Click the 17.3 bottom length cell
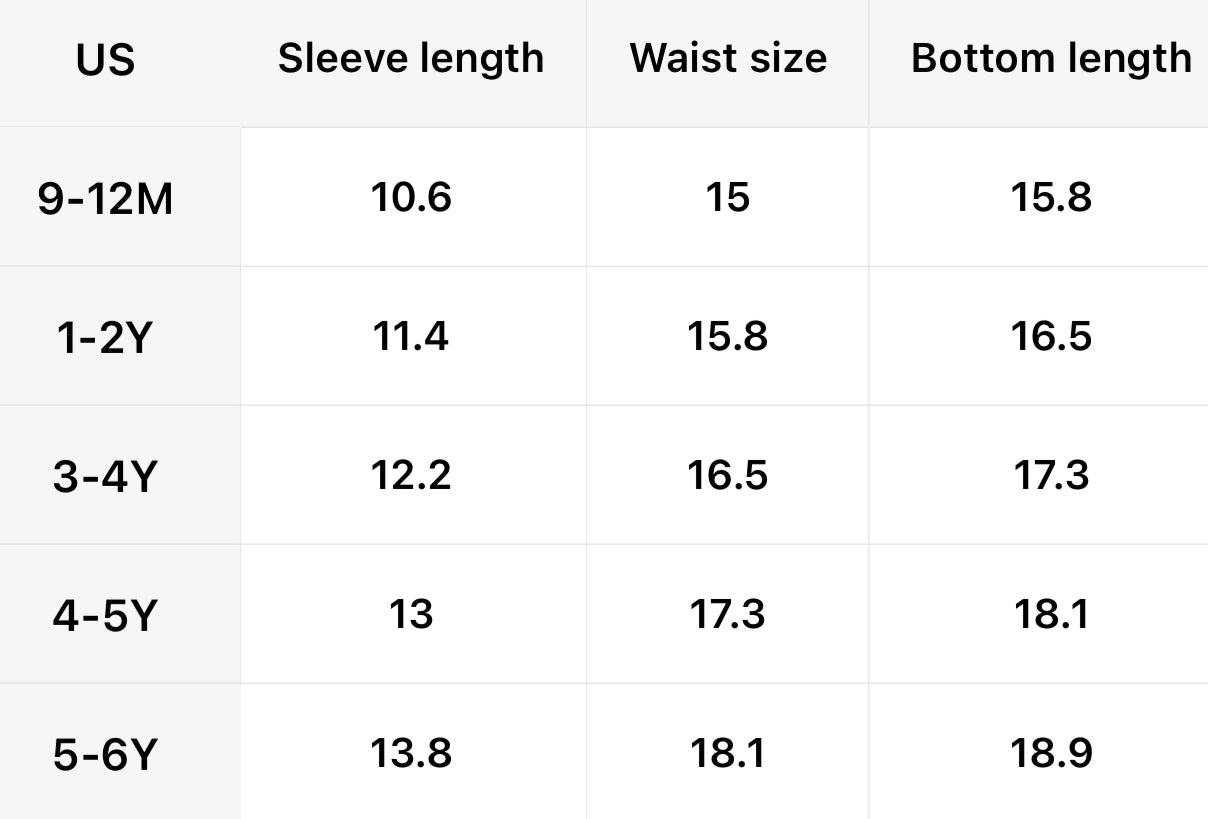This screenshot has width=1209, height=819. pos(1051,474)
